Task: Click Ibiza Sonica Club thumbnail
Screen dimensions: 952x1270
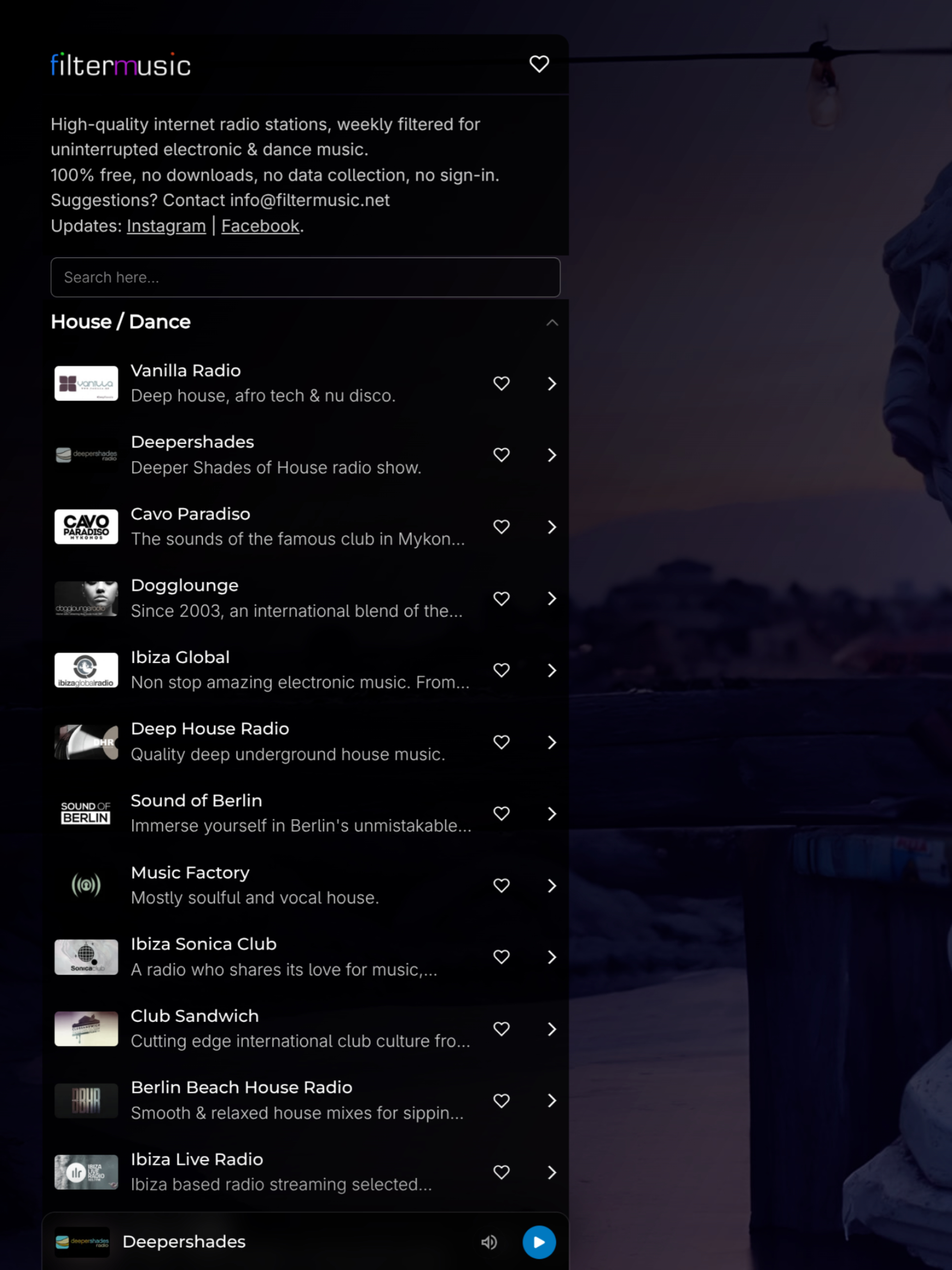Action: coord(86,957)
